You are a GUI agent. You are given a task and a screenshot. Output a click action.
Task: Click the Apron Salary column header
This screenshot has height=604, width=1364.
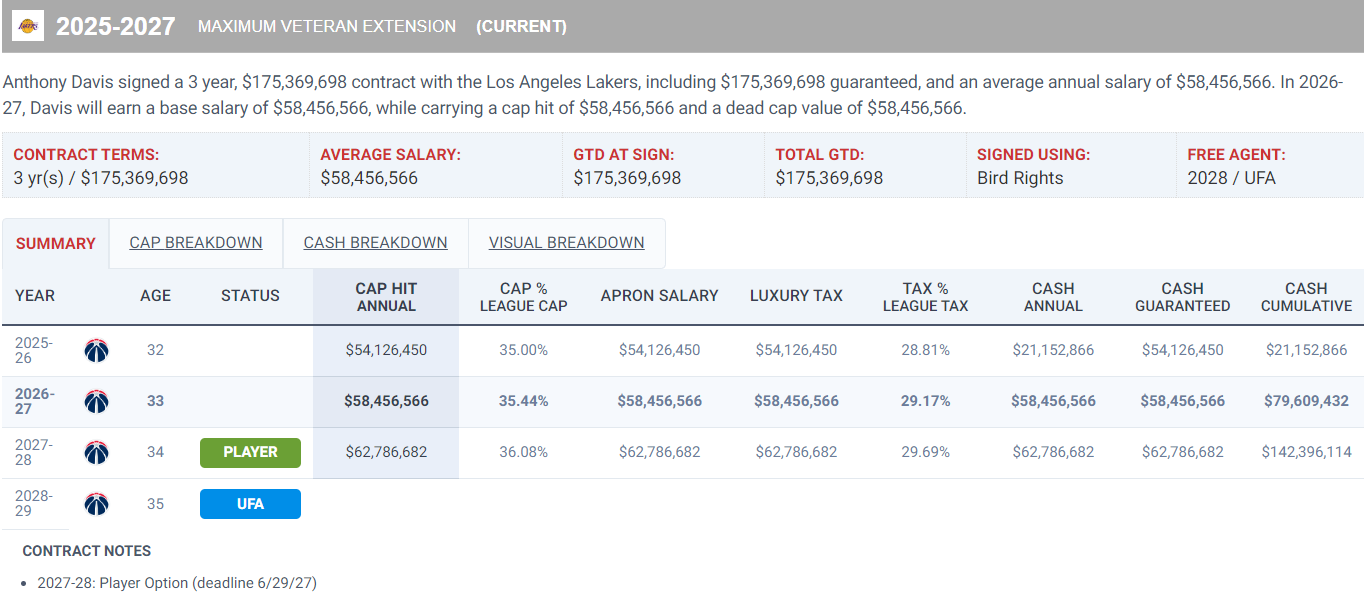[x=660, y=296]
